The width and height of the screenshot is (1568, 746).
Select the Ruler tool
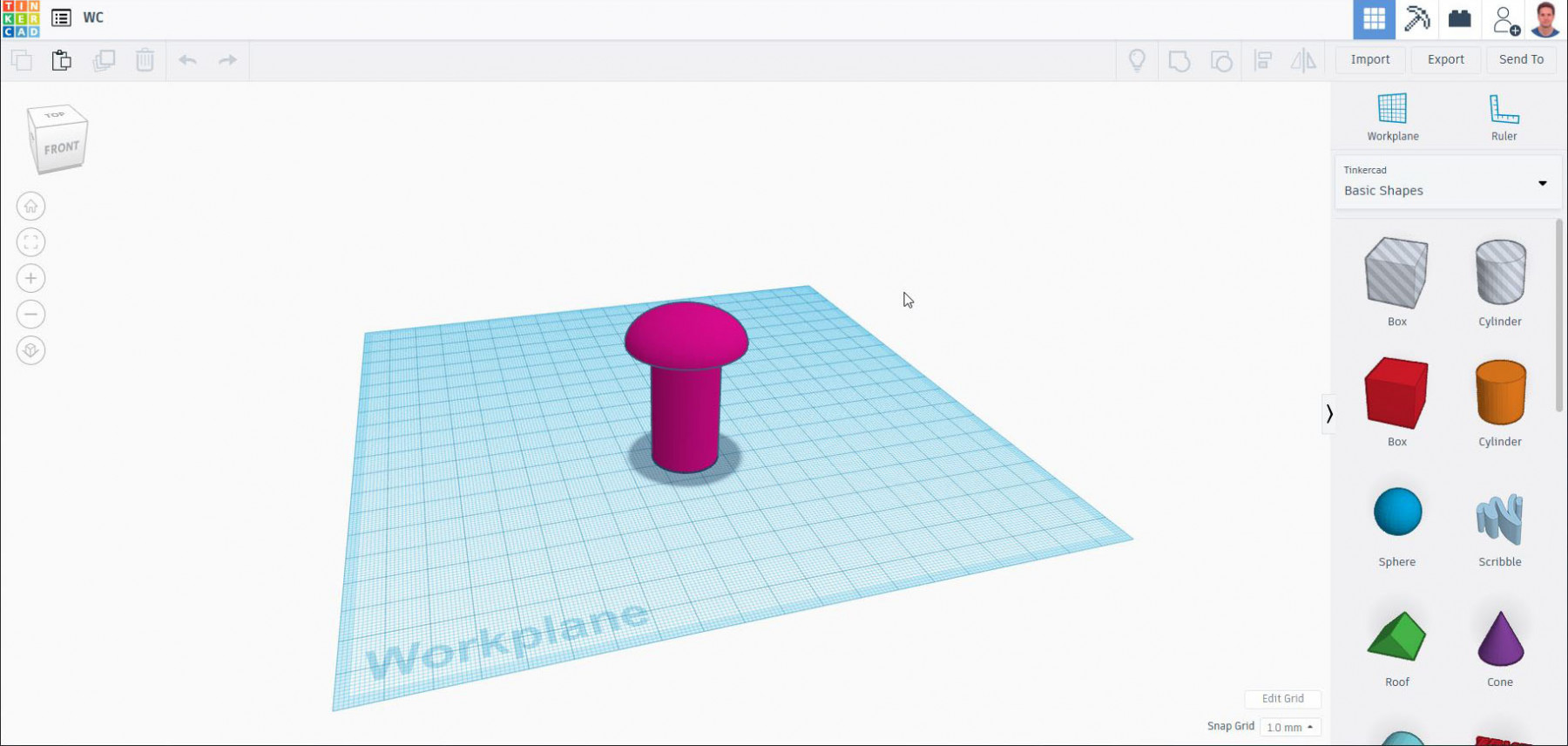1504,117
